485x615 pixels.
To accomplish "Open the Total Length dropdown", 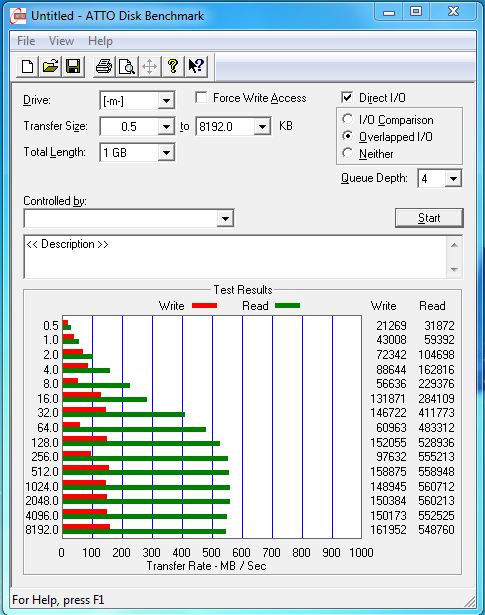I will pos(166,153).
